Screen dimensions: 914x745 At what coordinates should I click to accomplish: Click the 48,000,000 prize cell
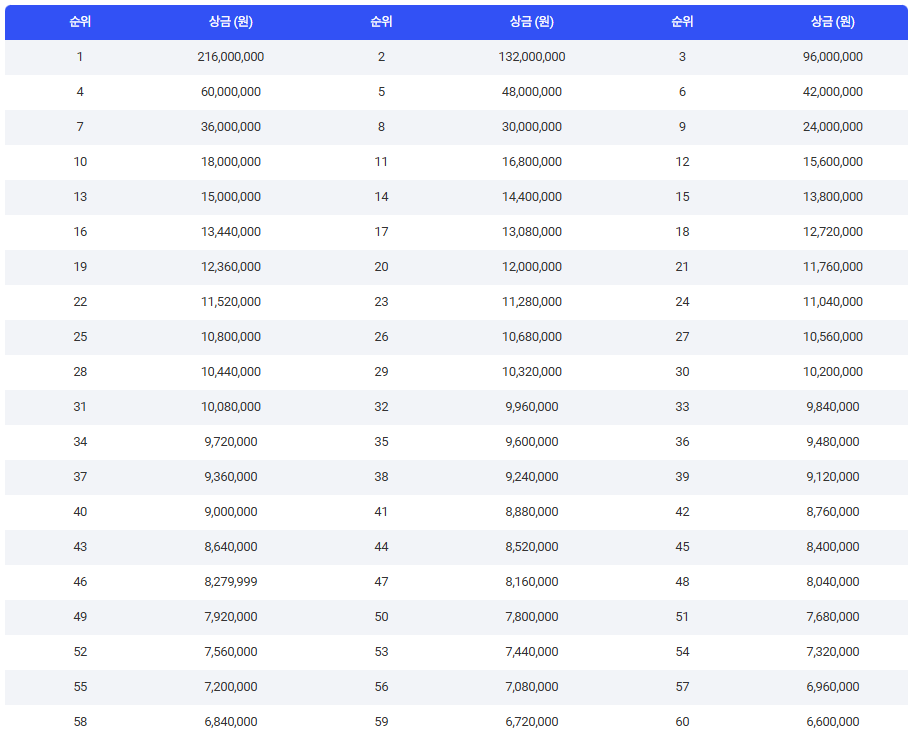tap(532, 92)
